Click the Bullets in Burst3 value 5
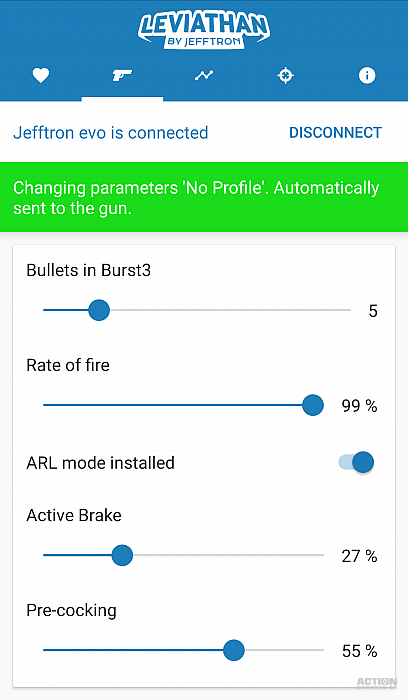The height and width of the screenshot is (700, 408). pos(373,311)
